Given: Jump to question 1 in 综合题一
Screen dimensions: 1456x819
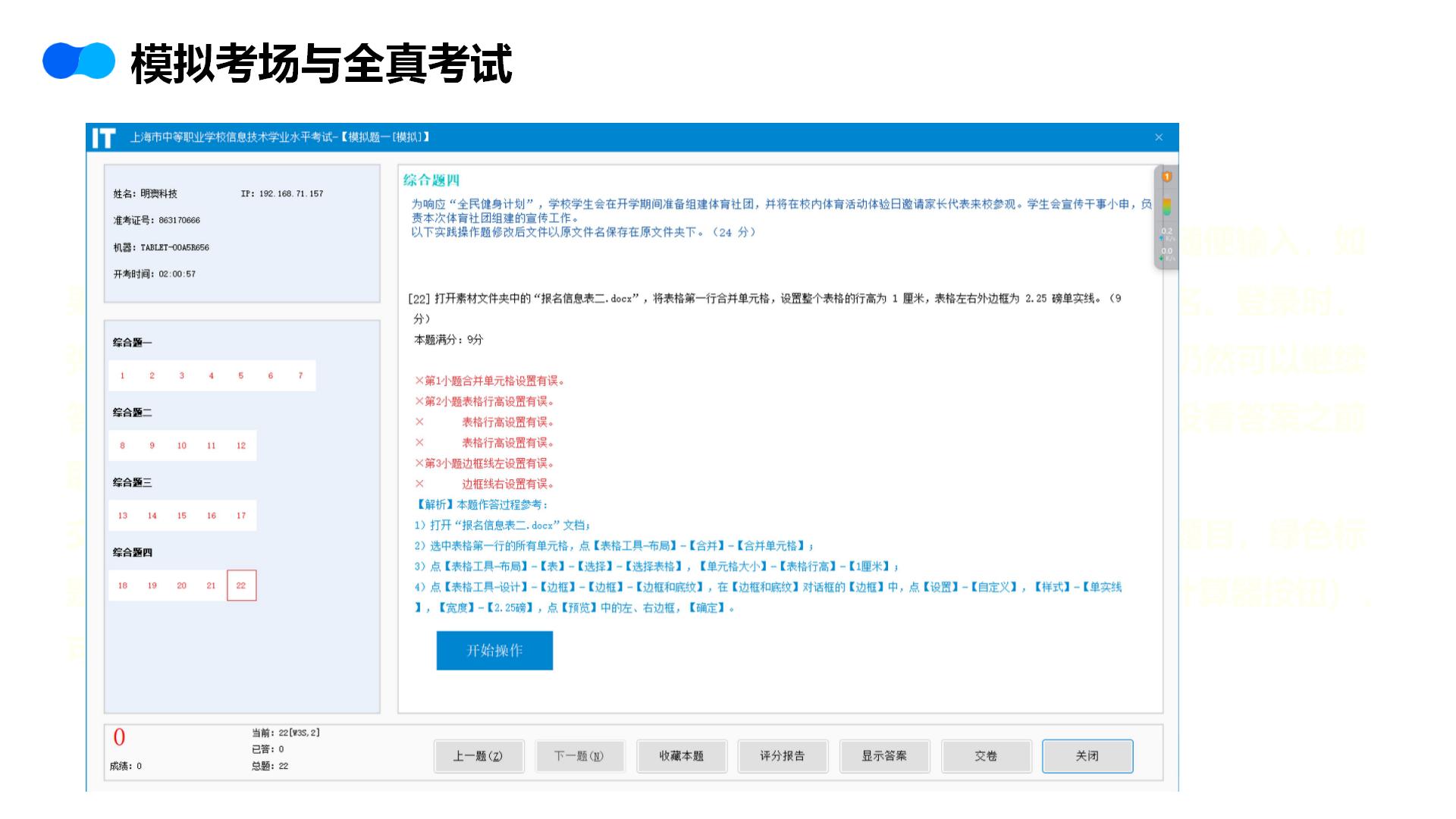Looking at the screenshot, I should click(x=122, y=375).
